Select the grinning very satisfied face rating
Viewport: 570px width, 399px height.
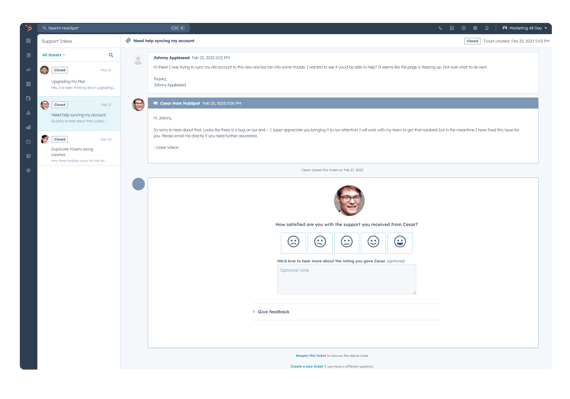[400, 242]
